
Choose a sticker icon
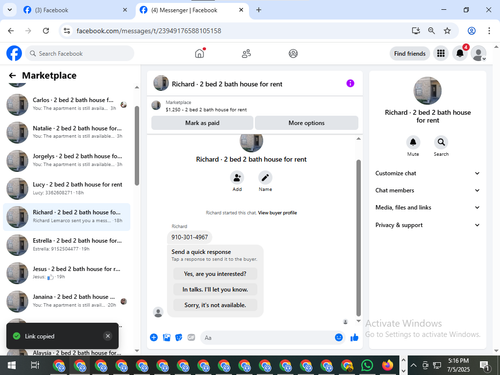[179, 338]
